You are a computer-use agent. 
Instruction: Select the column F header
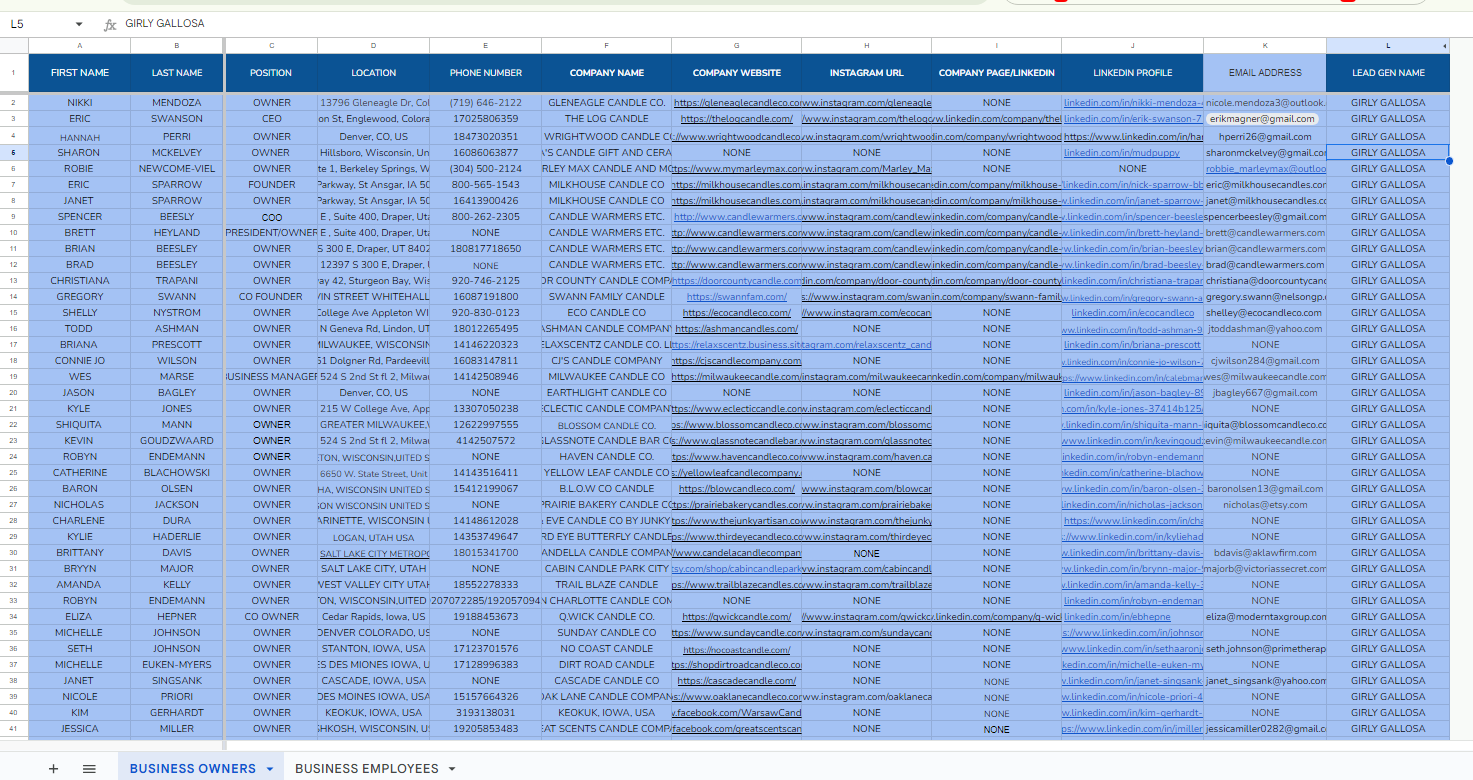(607, 46)
